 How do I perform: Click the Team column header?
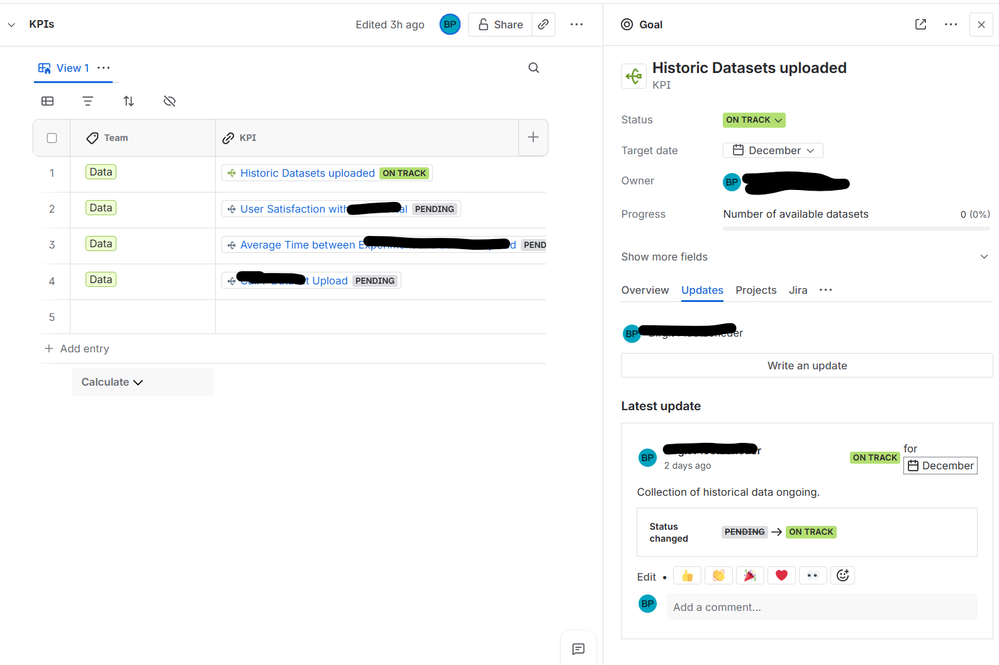pyautogui.click(x=143, y=138)
